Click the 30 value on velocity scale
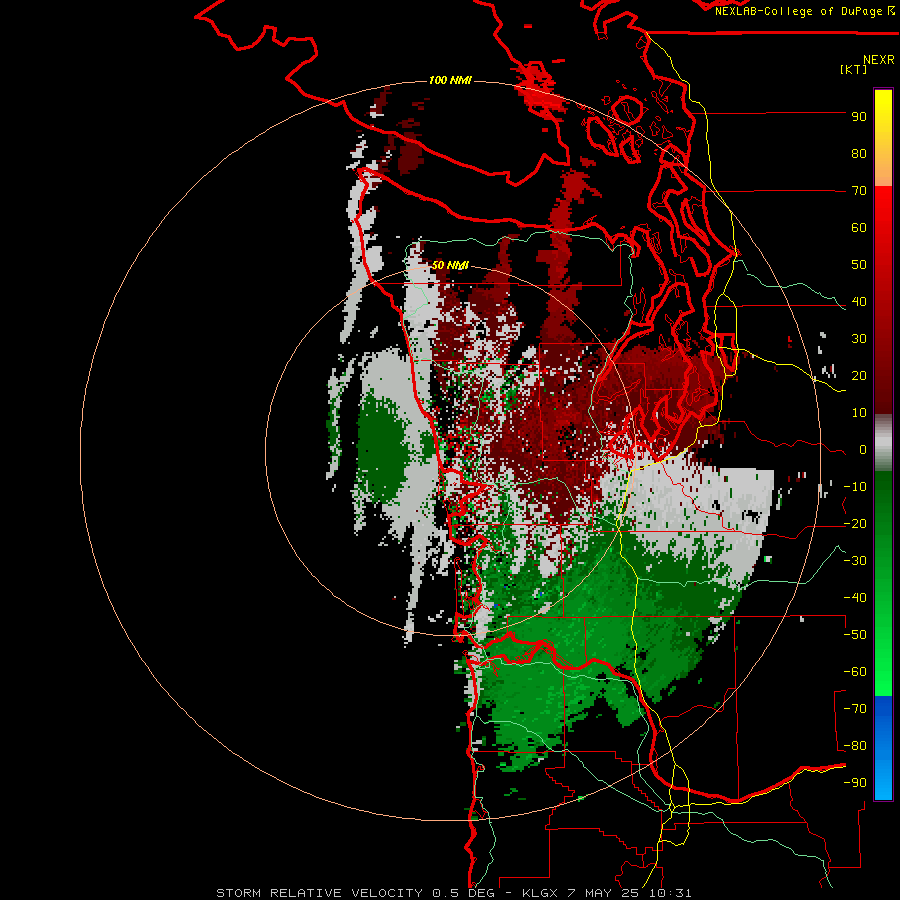This screenshot has width=900, height=900. (x=859, y=339)
